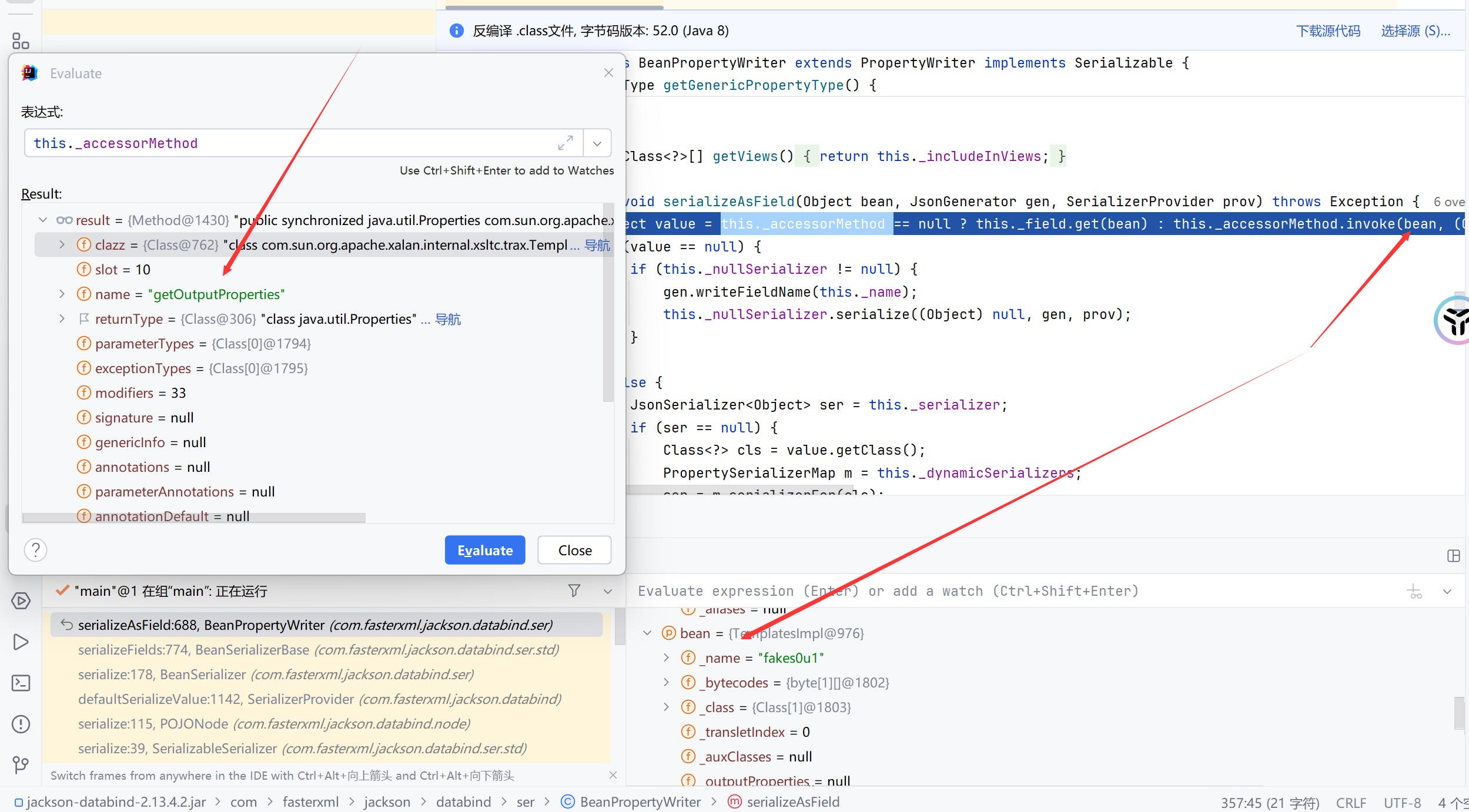Click 导航 link on returnType row
This screenshot has height=812, width=1469.
(448, 319)
